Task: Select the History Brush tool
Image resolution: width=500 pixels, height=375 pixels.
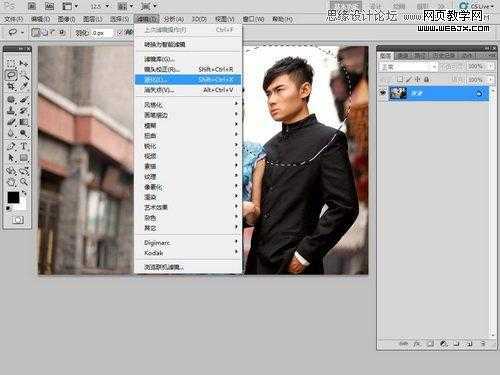Action: (24, 110)
